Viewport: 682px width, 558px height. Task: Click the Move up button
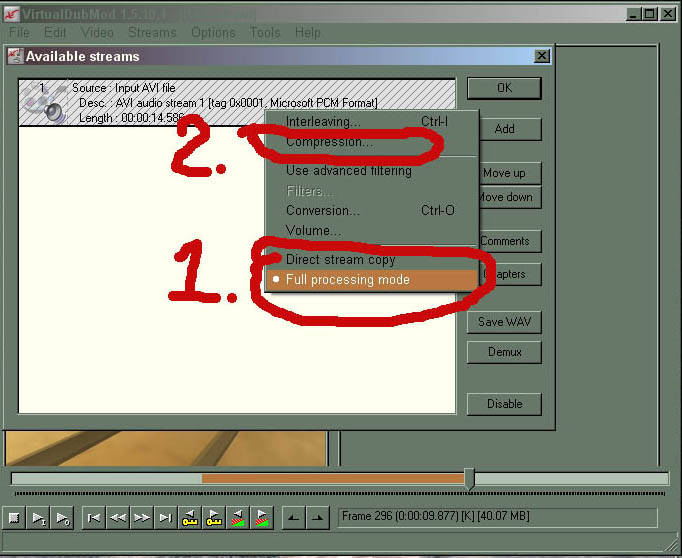coord(510,173)
